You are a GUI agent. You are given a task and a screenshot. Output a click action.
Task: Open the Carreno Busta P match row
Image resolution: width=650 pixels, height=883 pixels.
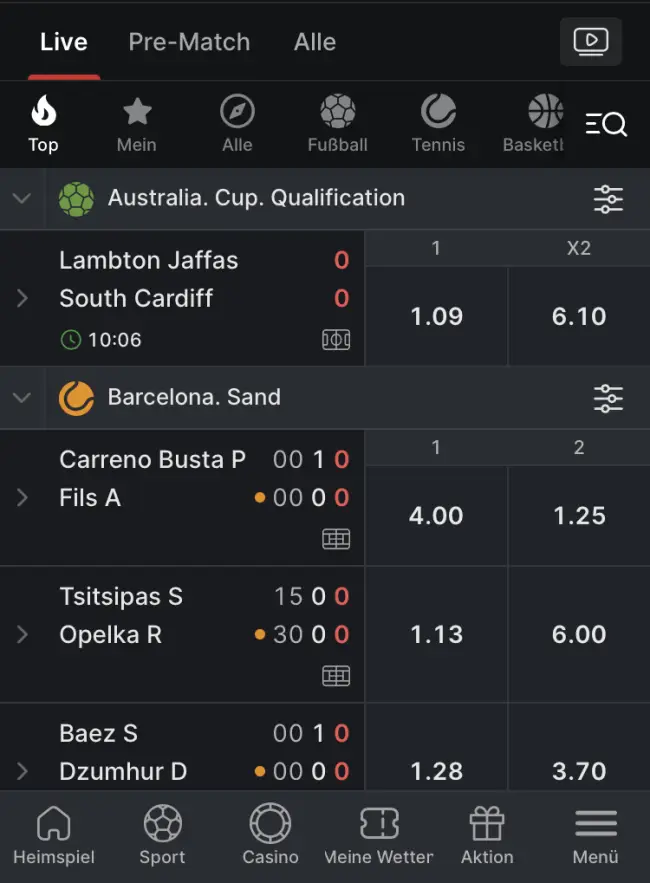[x=152, y=460]
